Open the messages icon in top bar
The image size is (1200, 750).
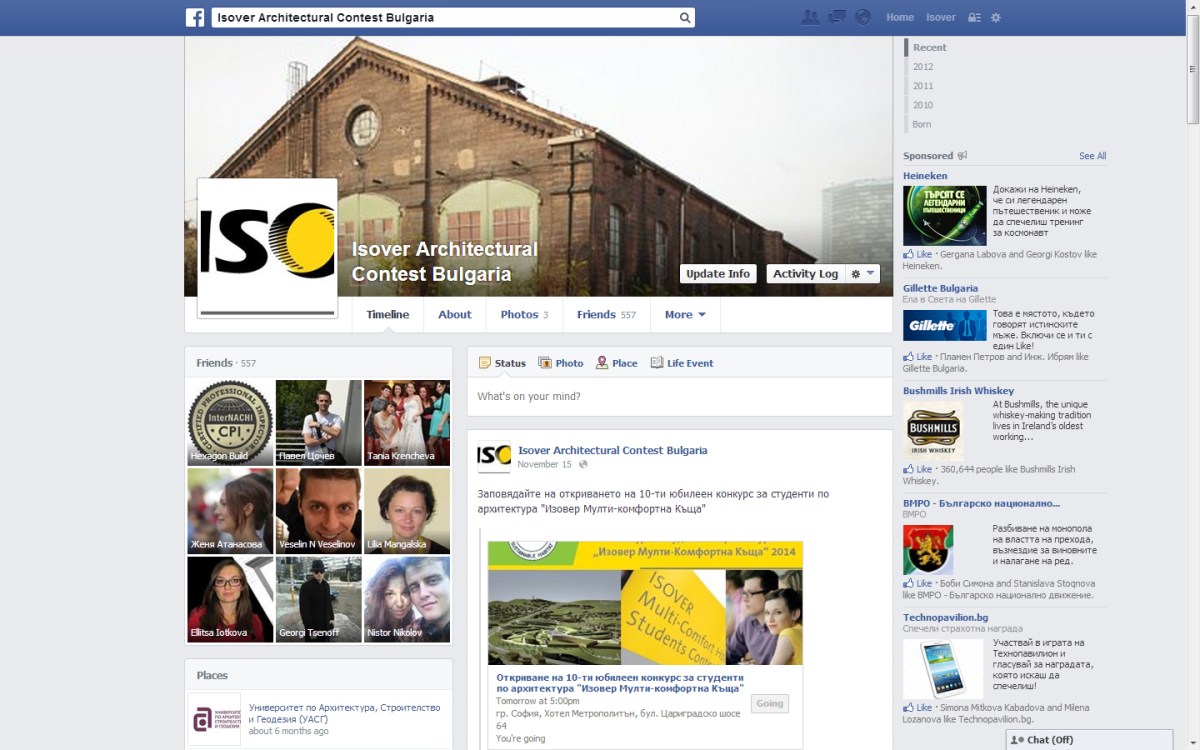837,17
